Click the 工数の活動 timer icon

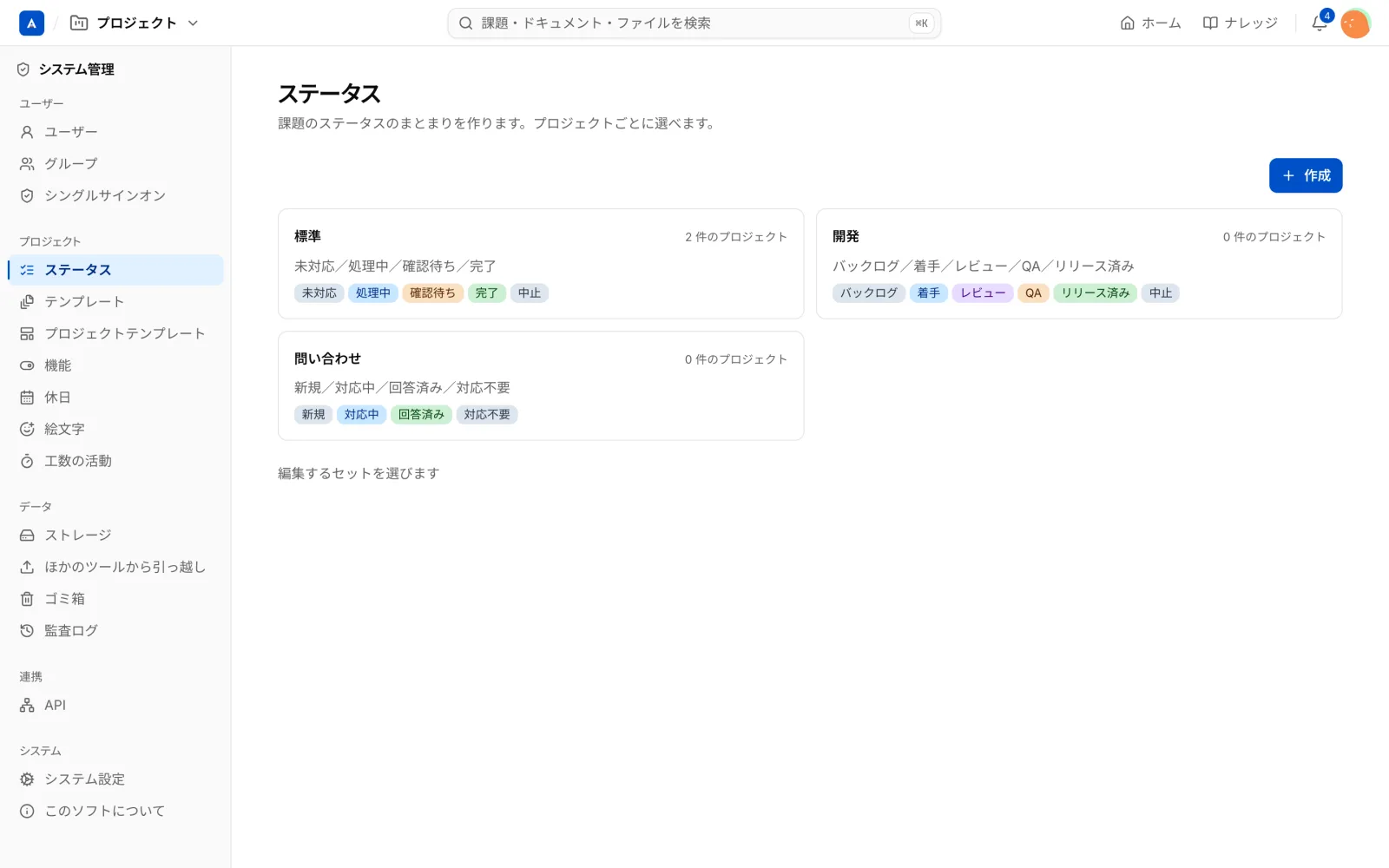click(x=27, y=461)
